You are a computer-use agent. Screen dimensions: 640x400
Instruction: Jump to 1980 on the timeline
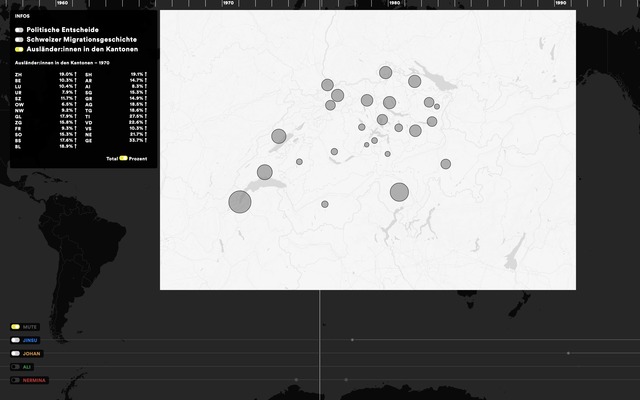coord(395,5)
